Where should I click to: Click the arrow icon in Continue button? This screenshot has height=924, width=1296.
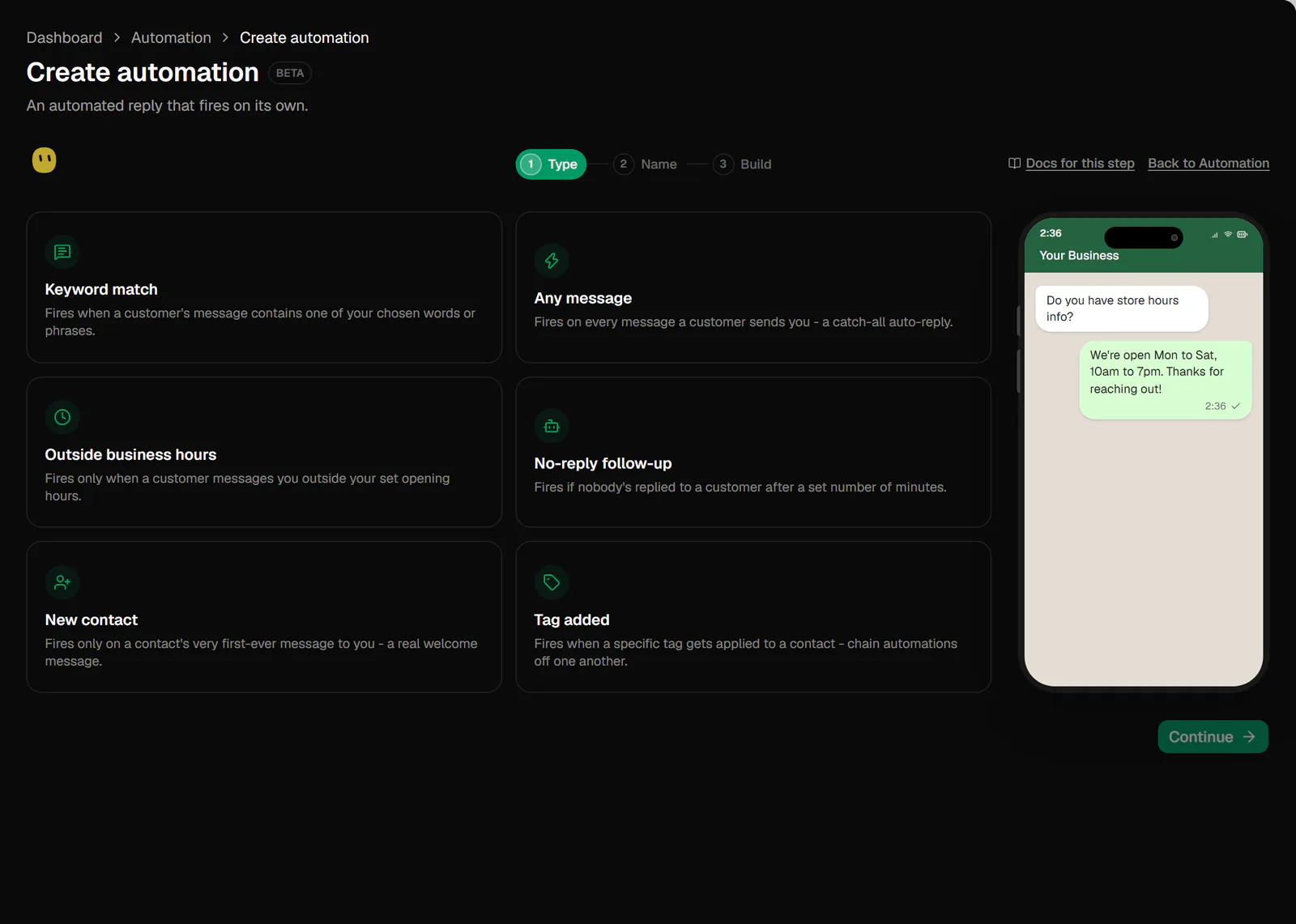click(x=1249, y=737)
